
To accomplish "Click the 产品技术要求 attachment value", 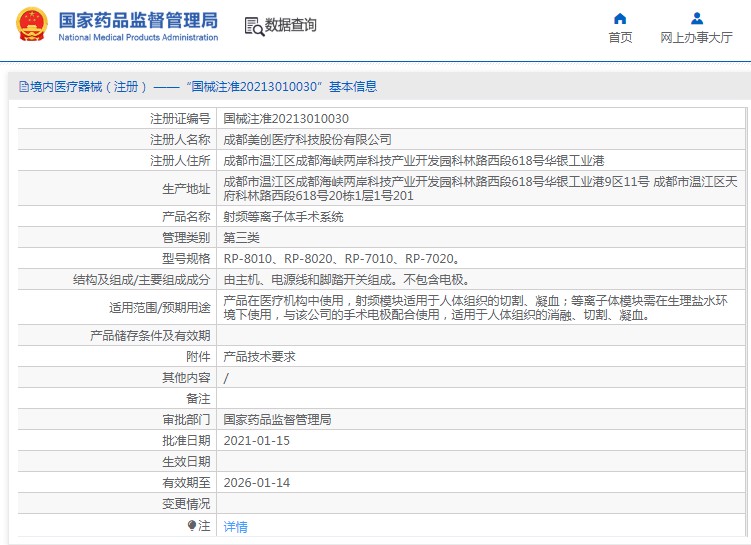I will (x=259, y=357).
